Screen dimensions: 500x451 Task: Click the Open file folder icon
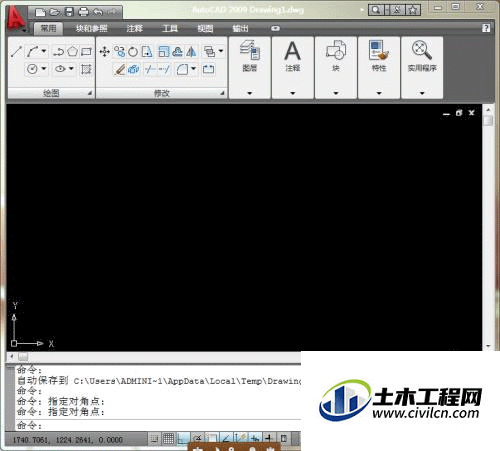click(x=54, y=12)
